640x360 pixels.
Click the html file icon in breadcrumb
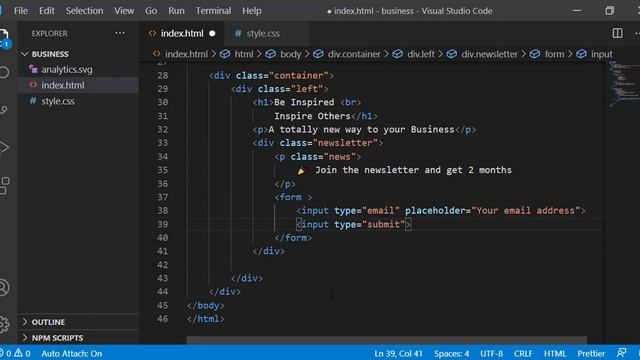(x=156, y=54)
